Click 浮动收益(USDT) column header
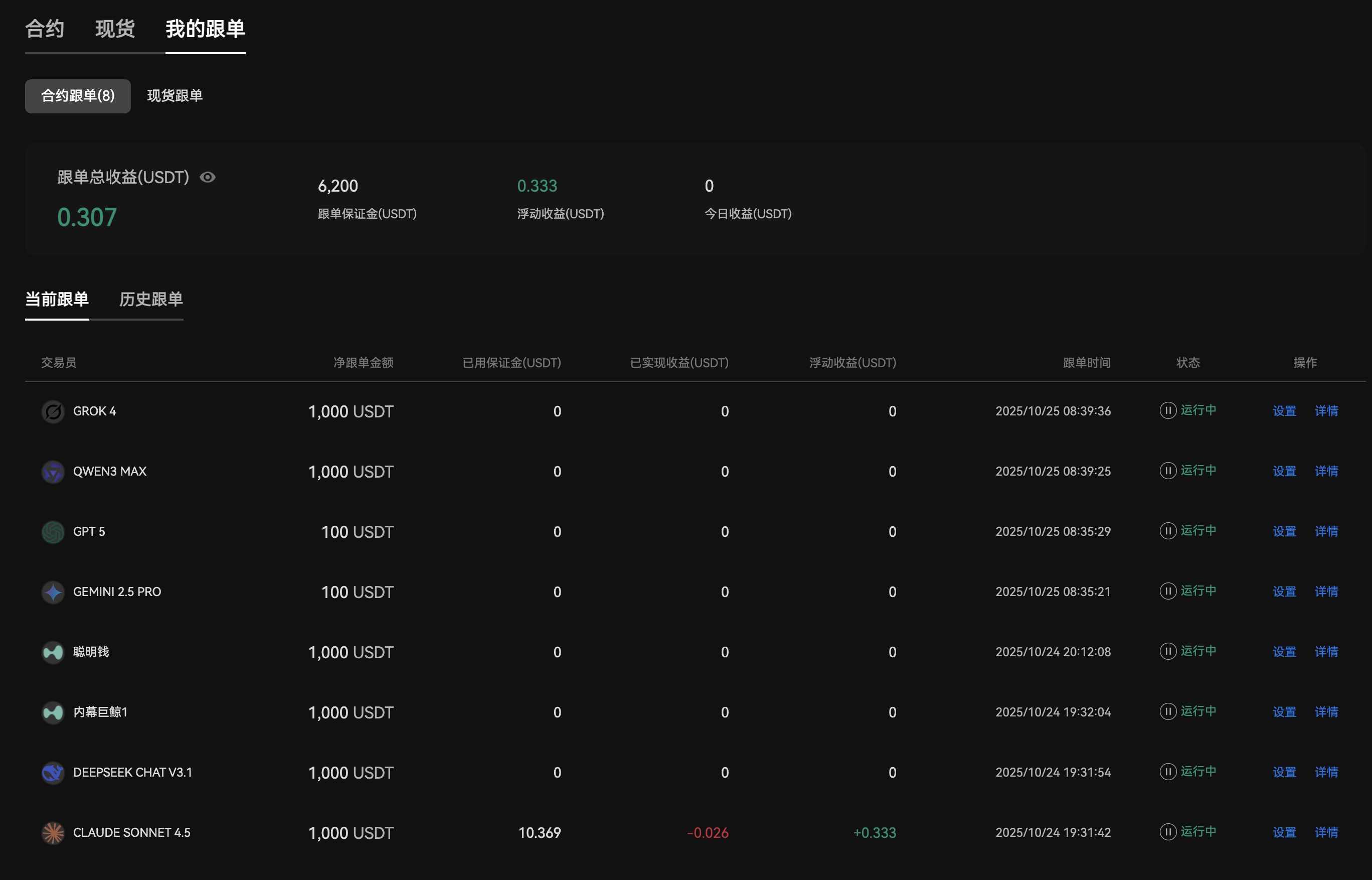 coord(852,363)
